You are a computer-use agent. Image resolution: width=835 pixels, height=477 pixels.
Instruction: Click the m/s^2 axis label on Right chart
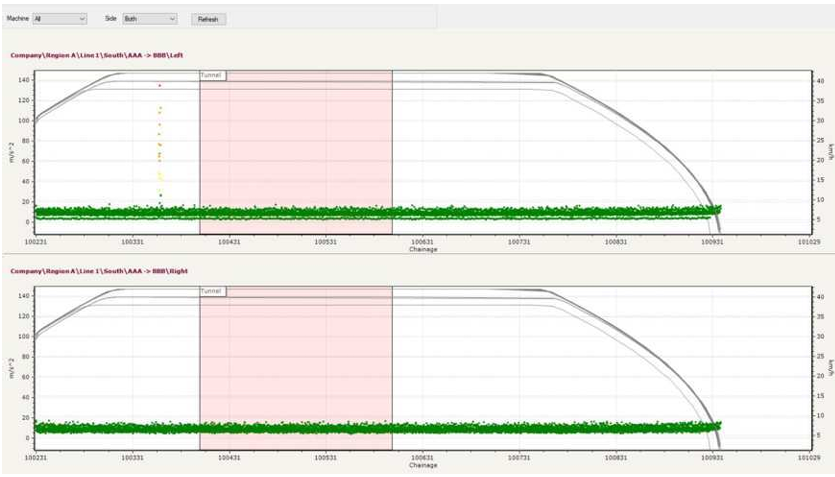coord(11,366)
